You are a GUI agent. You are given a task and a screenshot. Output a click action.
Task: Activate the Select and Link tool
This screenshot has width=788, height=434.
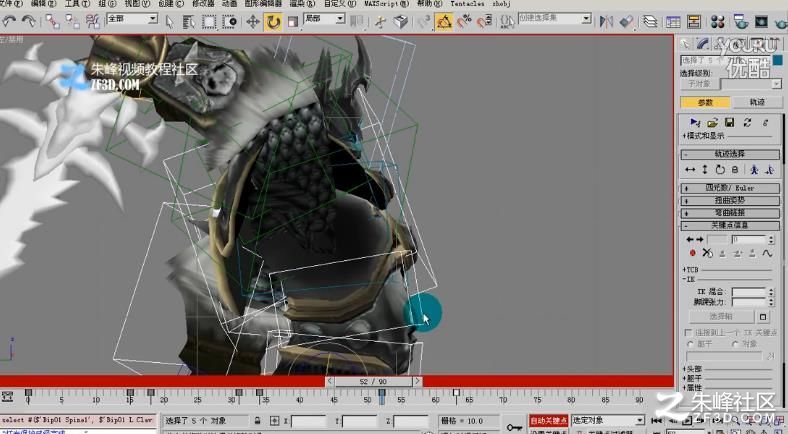[x=52, y=21]
